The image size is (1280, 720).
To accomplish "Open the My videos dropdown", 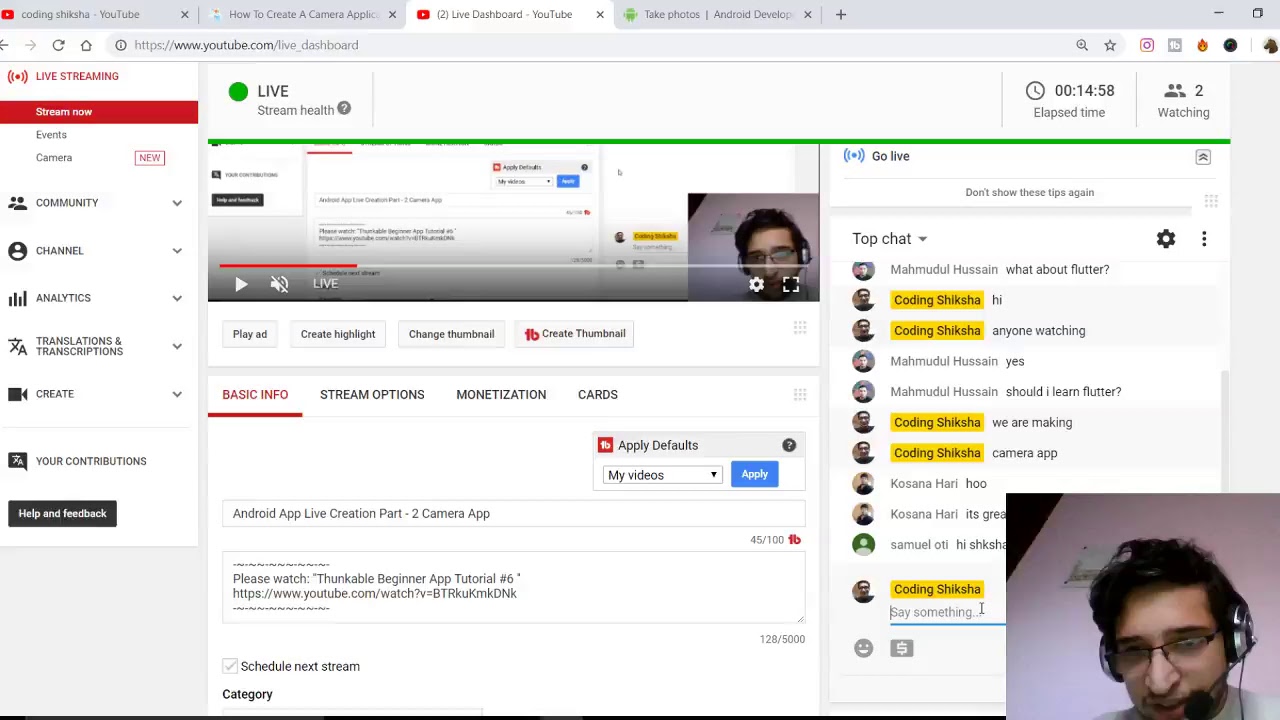I will [x=662, y=475].
